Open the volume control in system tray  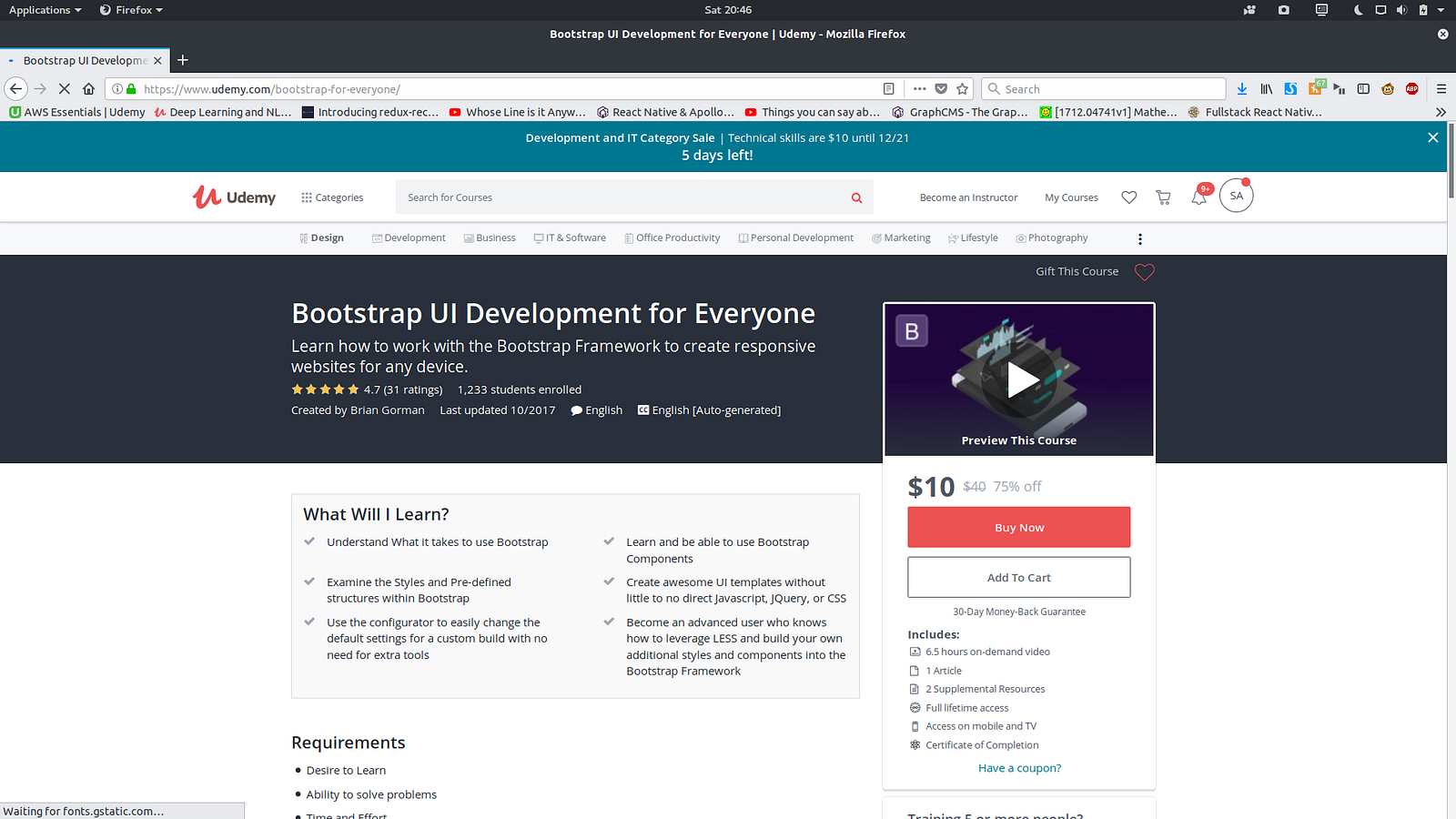1401,10
